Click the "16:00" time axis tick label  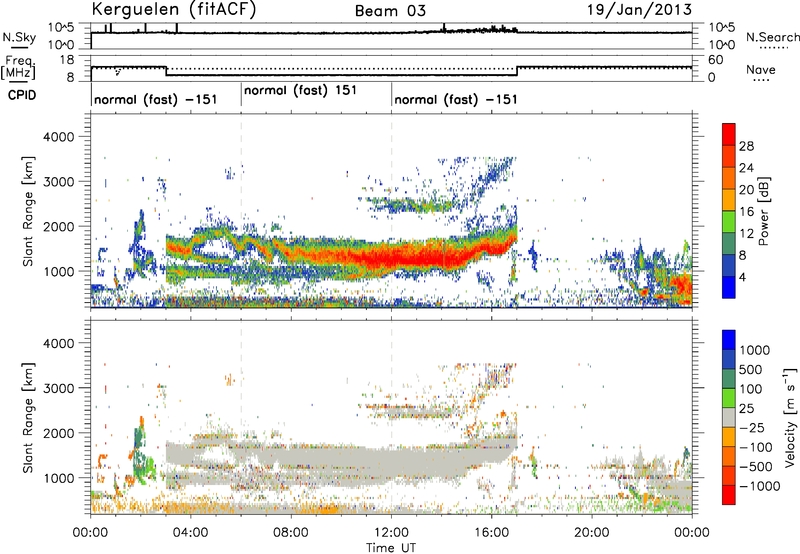[491, 533]
